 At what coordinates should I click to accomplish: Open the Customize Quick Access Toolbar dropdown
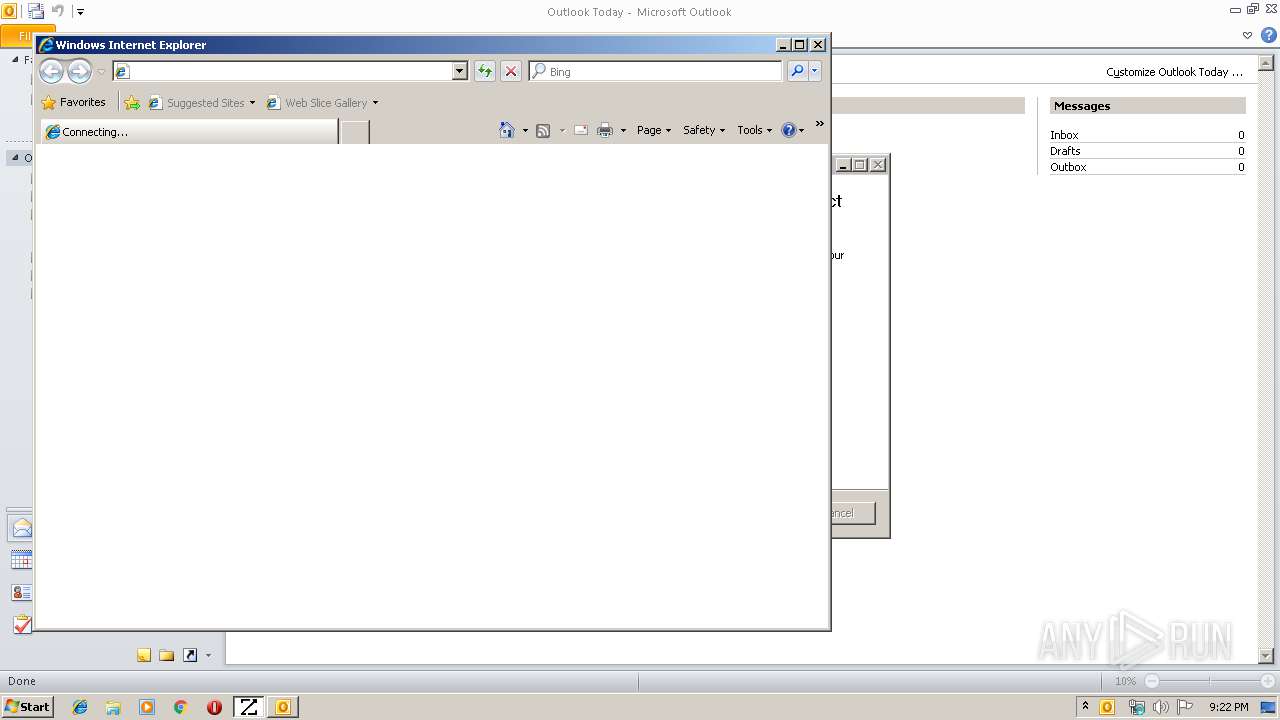pos(80,12)
